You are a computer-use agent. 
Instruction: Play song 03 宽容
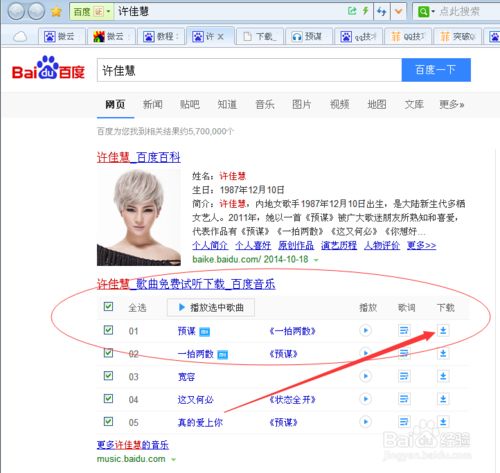pos(365,376)
